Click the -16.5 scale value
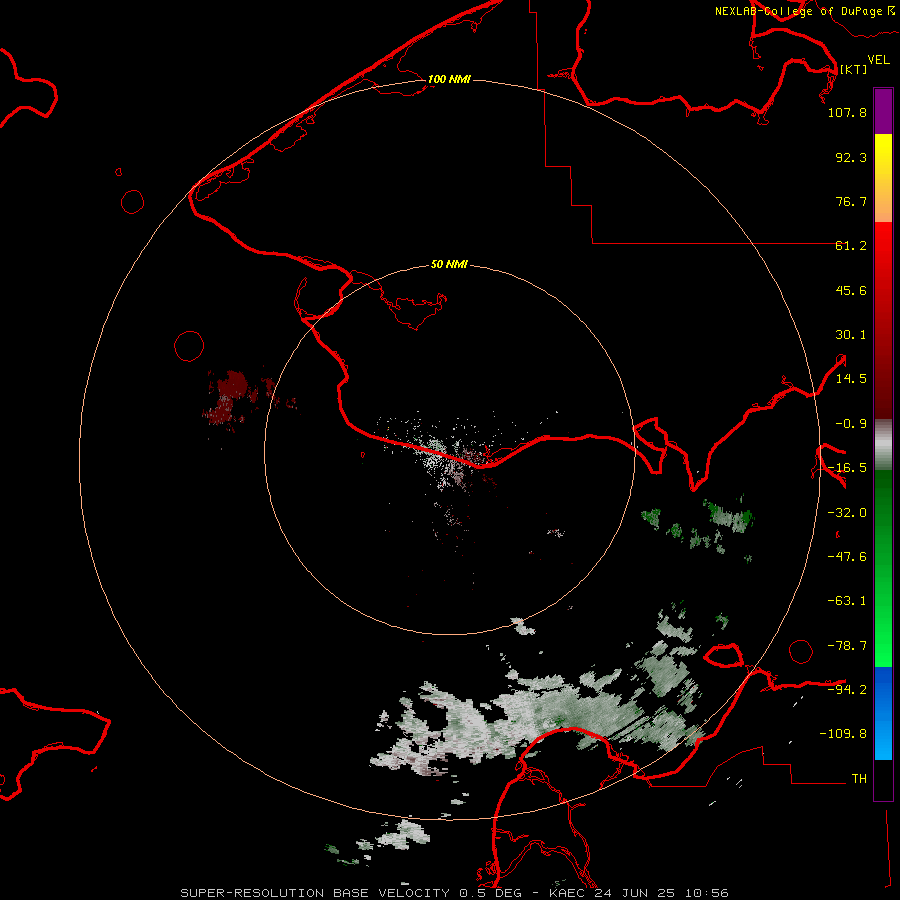 pyautogui.click(x=847, y=468)
